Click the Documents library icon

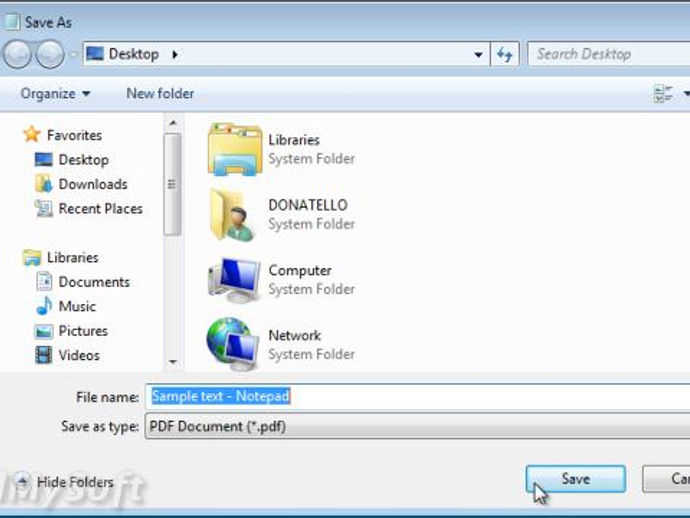44,282
